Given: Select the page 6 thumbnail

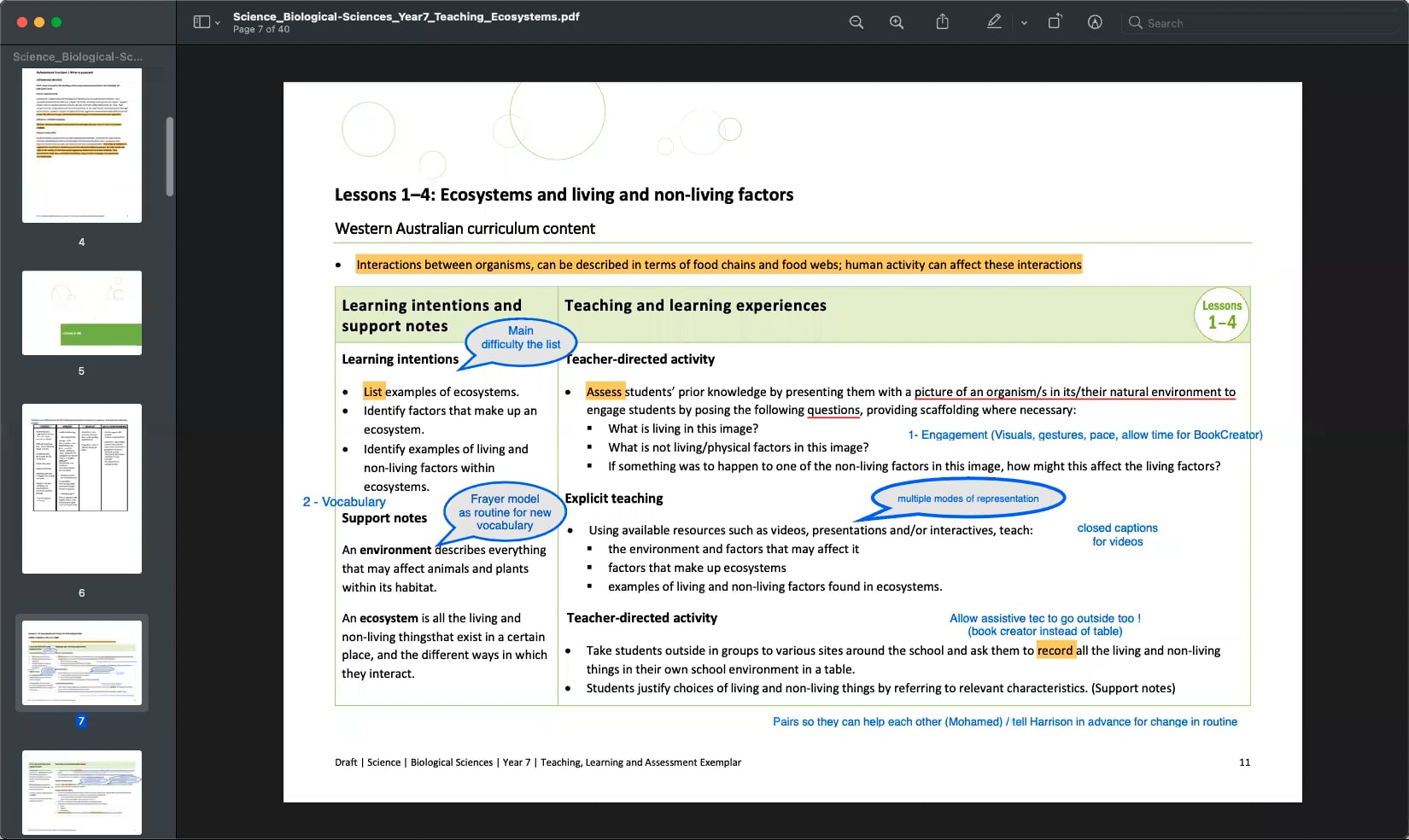Looking at the screenshot, I should tap(82, 488).
